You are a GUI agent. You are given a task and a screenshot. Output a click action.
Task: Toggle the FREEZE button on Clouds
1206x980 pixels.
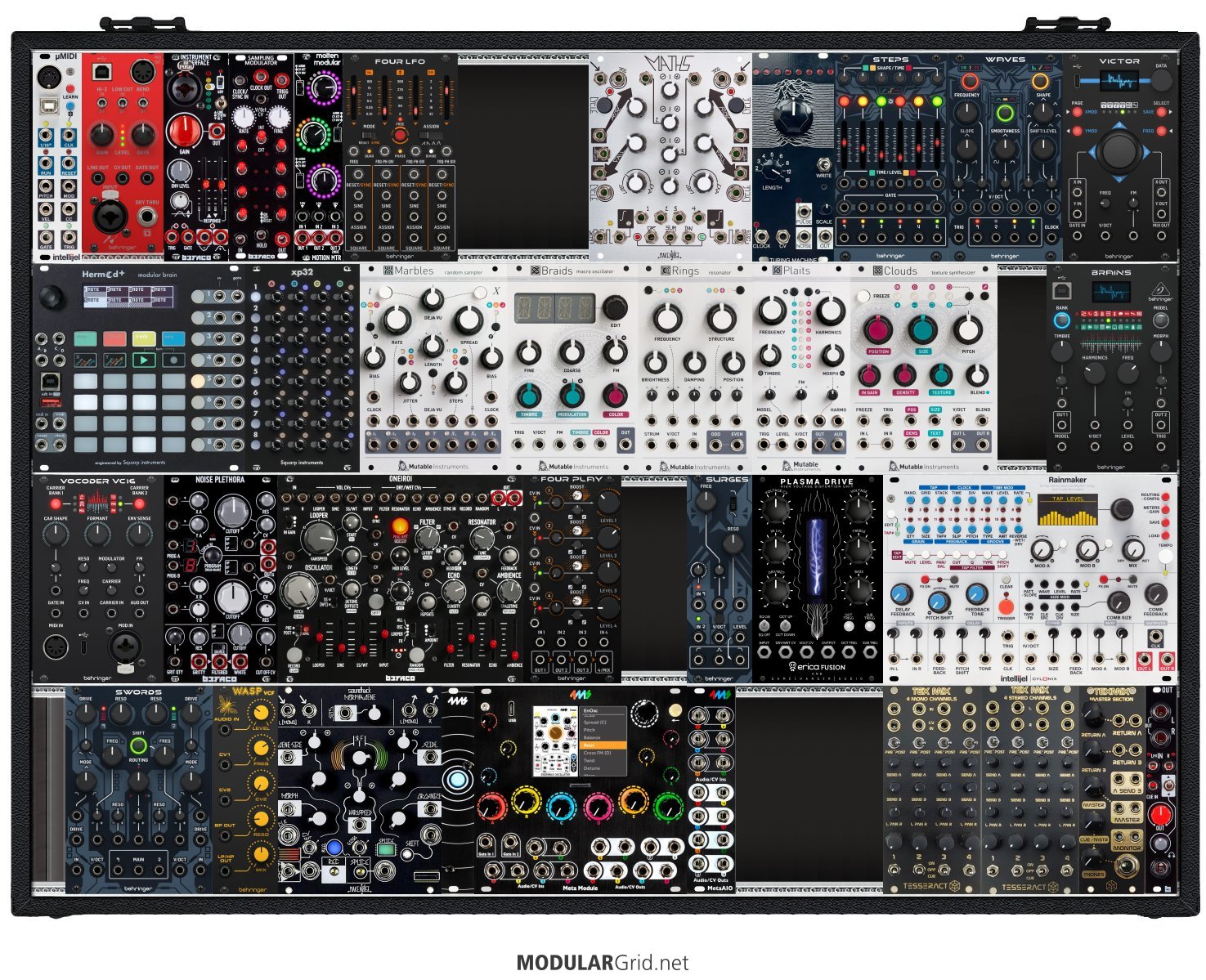(x=863, y=296)
